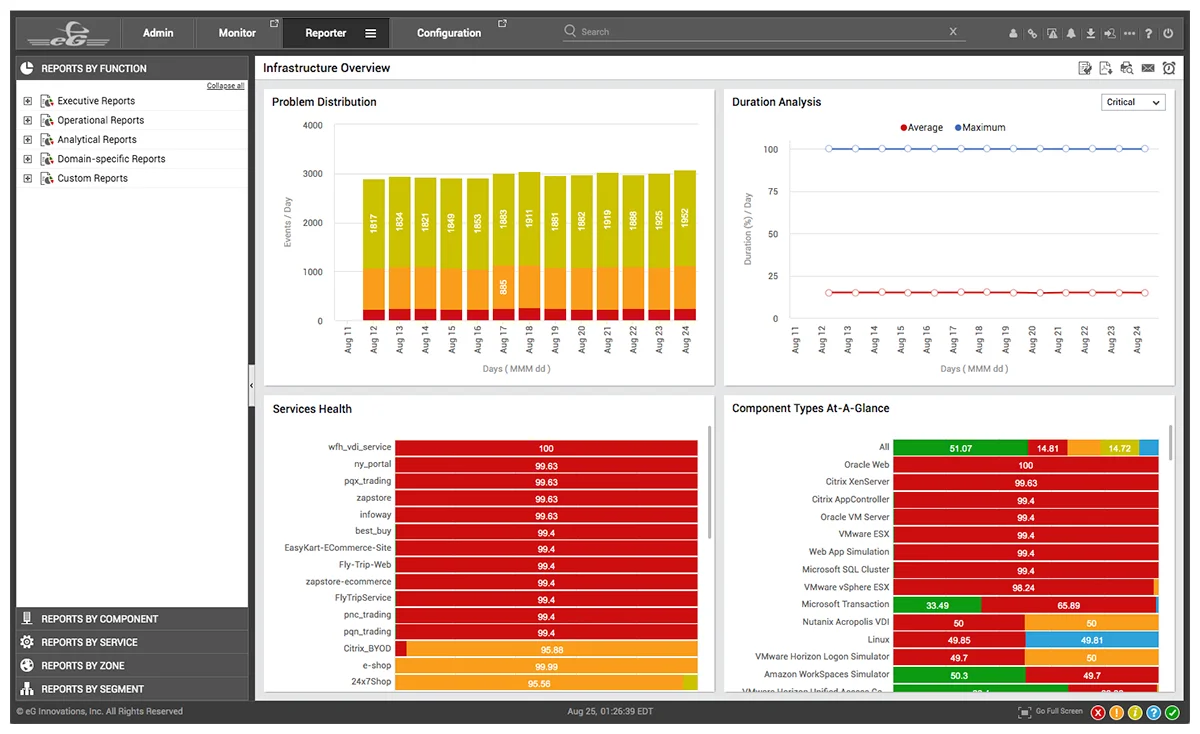The image size is (1200, 734).
Task: Open the help question mark icon
Action: point(1149,33)
